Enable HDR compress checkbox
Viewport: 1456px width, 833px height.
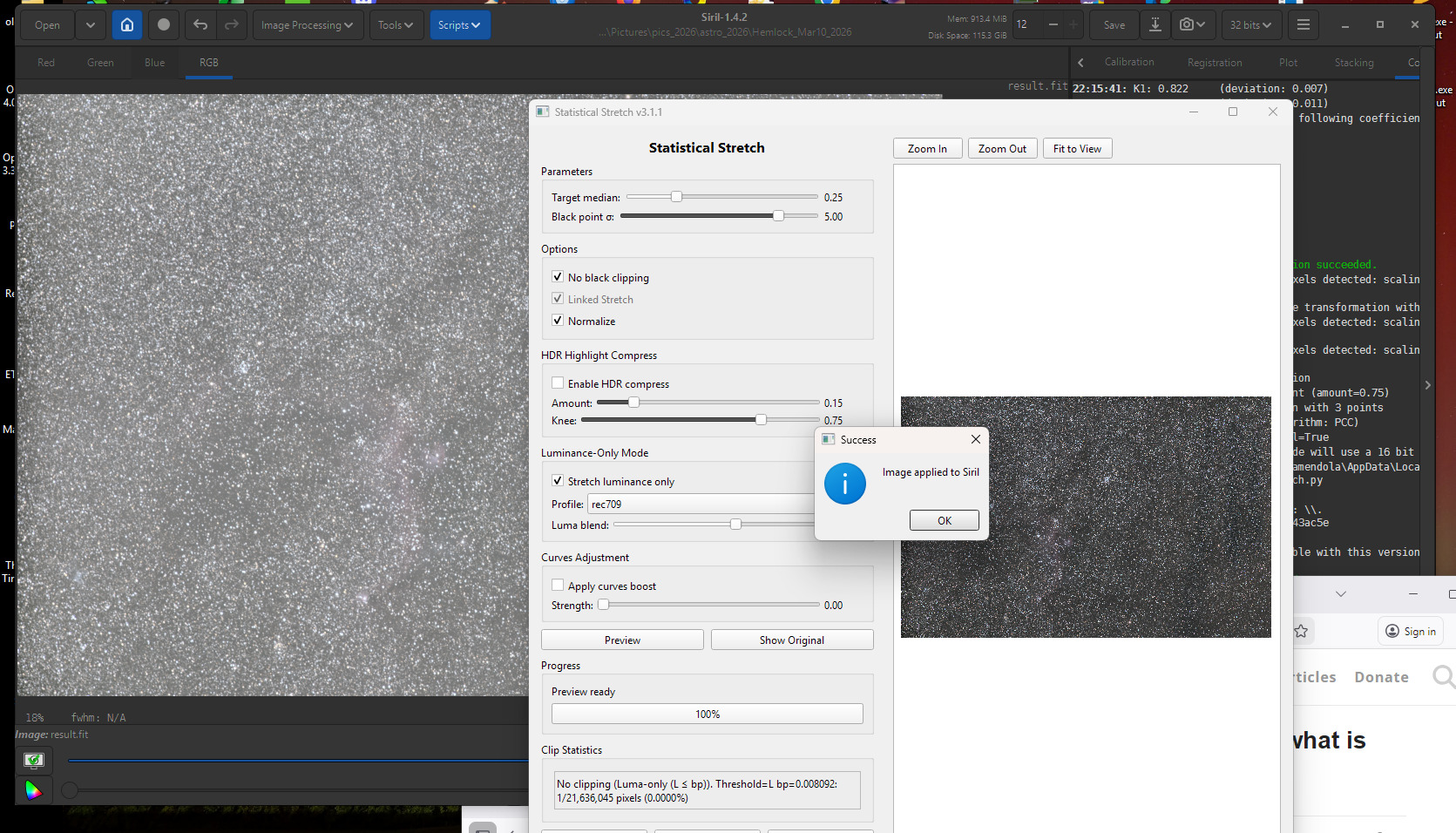pos(558,383)
